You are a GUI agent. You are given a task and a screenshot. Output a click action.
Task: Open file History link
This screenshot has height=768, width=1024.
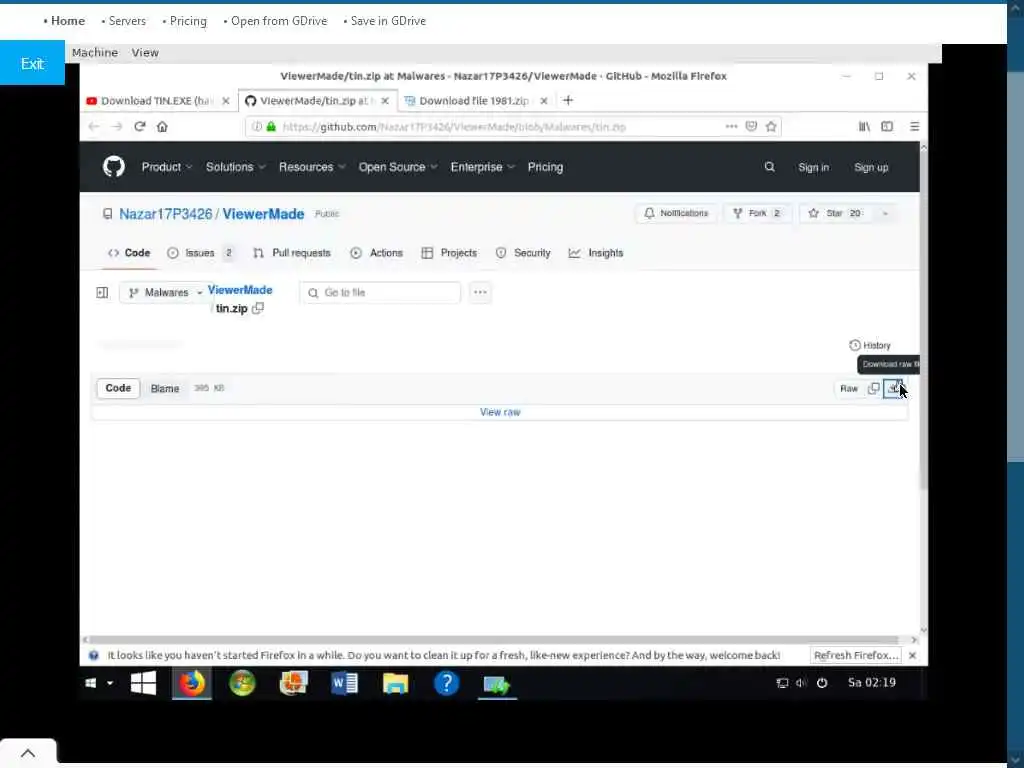pyautogui.click(x=870, y=345)
